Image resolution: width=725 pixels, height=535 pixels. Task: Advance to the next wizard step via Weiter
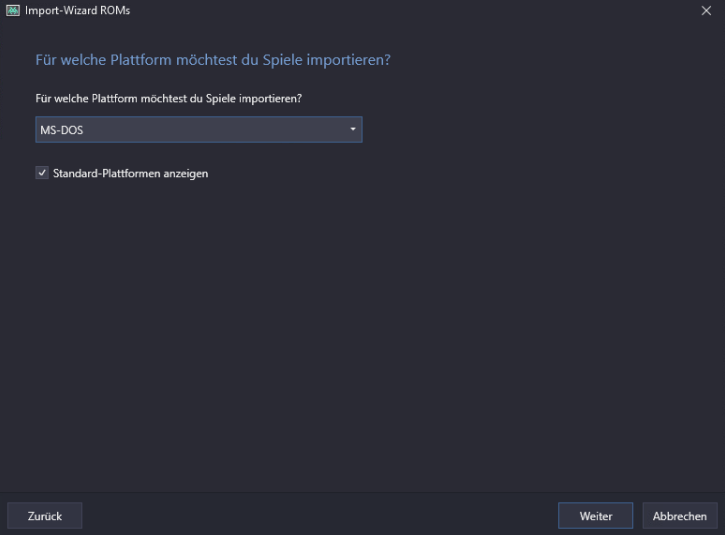(x=595, y=516)
